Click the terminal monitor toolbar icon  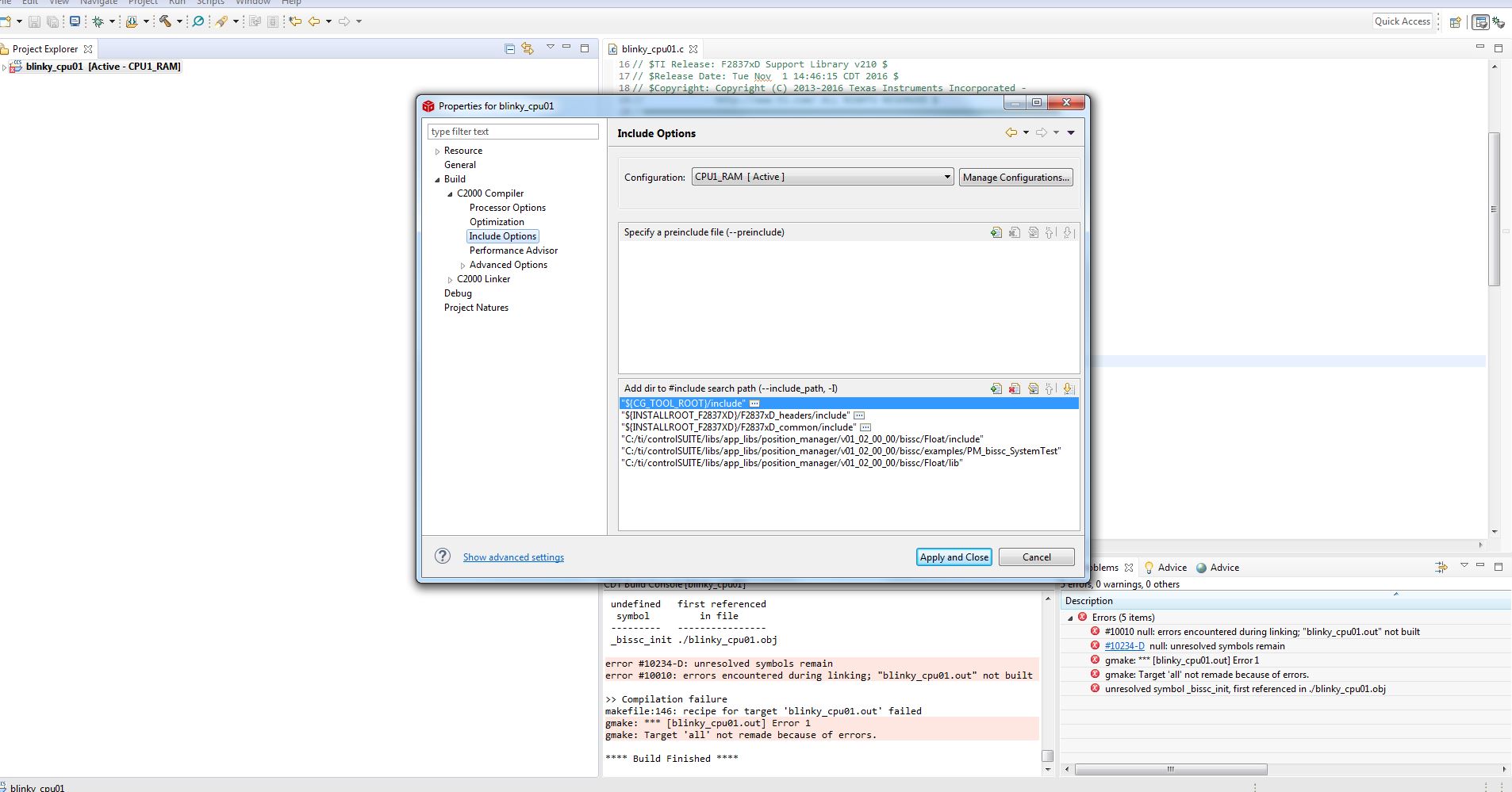point(75,21)
